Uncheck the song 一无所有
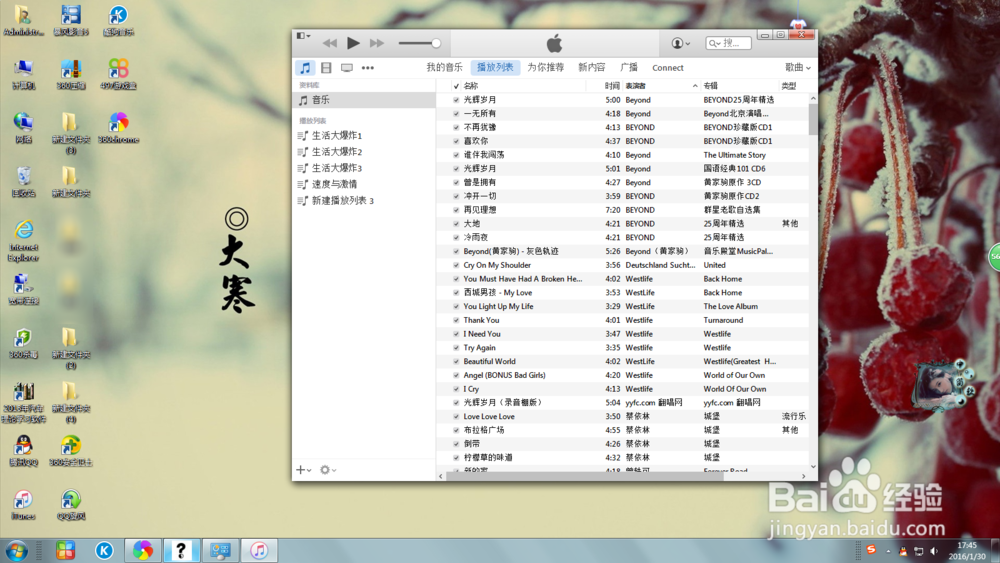 456,113
